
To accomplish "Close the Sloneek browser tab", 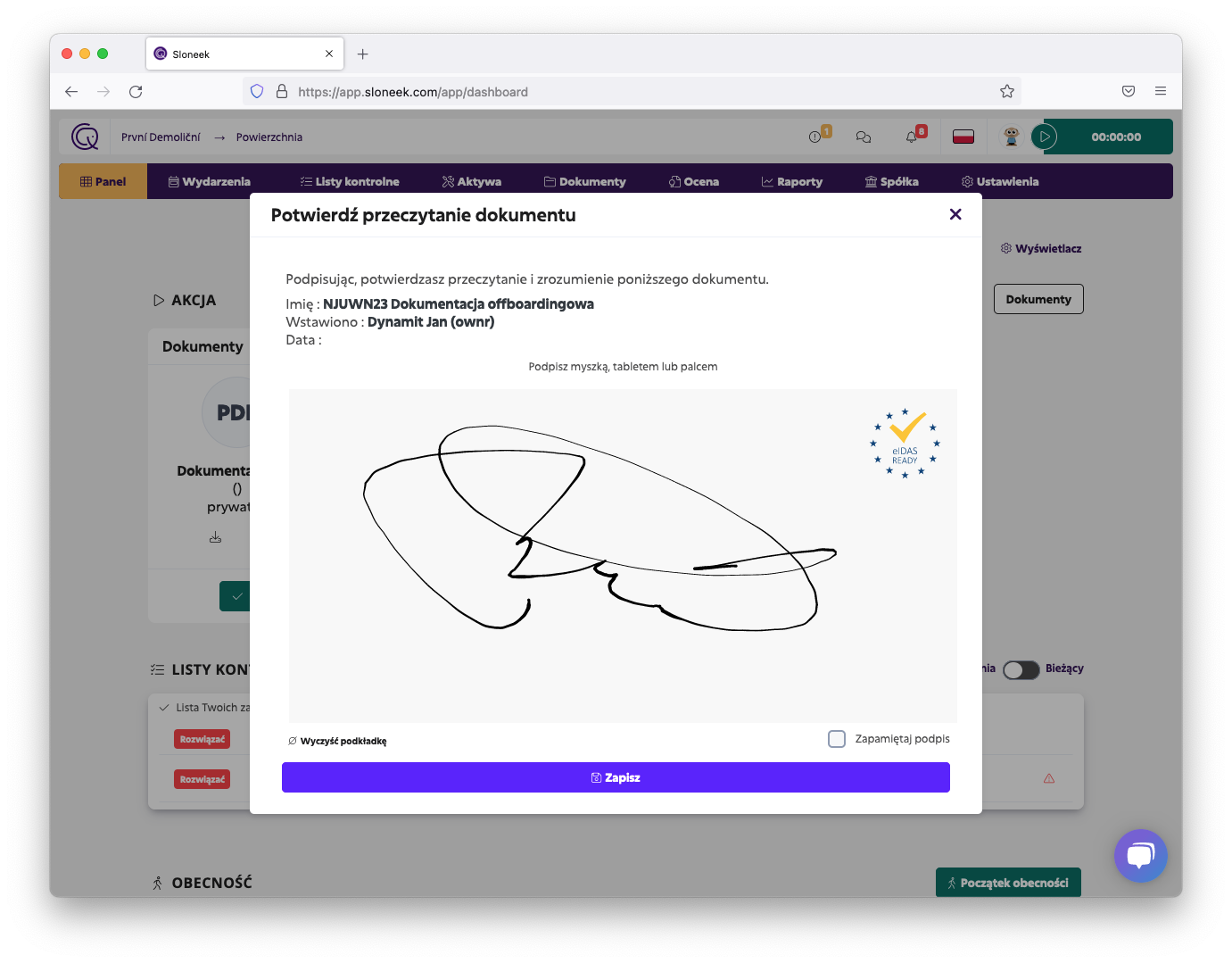I will [329, 54].
